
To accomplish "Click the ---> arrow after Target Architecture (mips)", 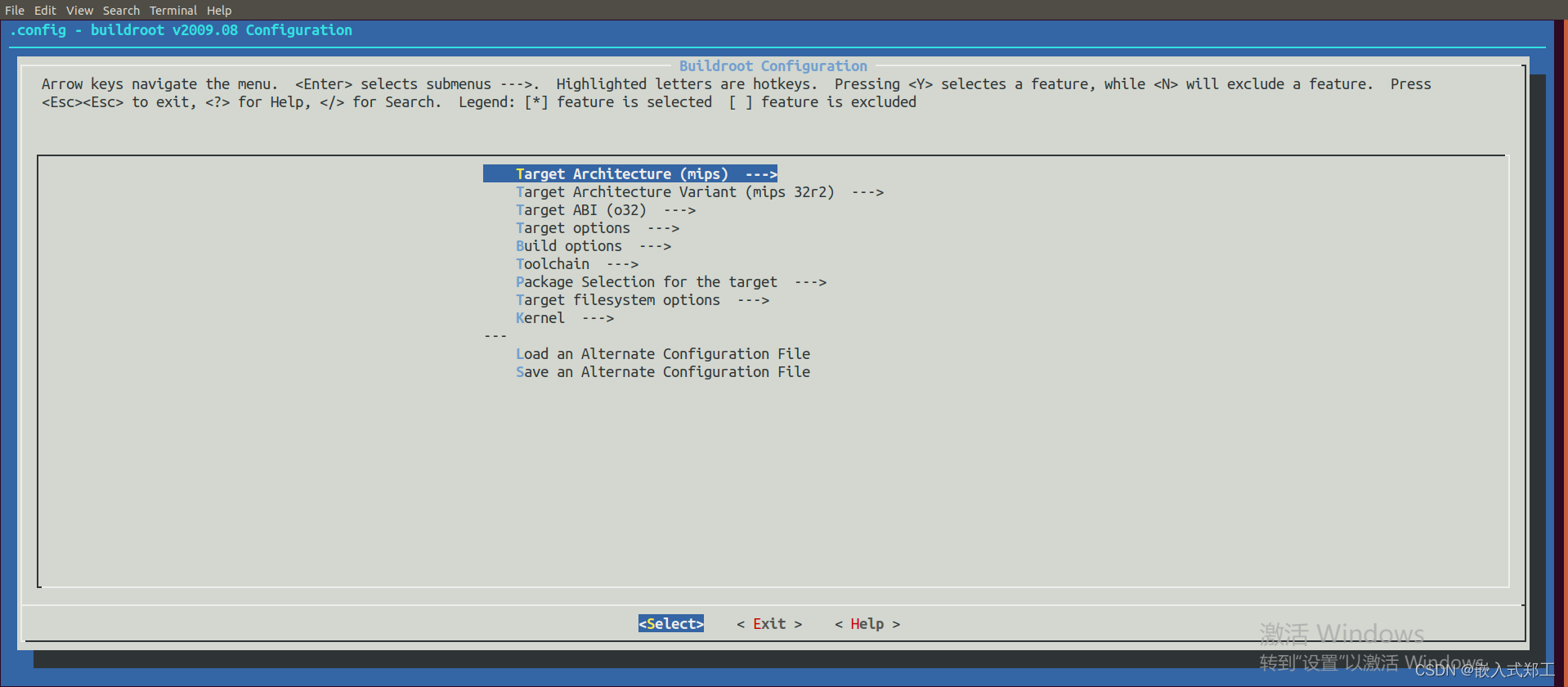I will 761,173.
